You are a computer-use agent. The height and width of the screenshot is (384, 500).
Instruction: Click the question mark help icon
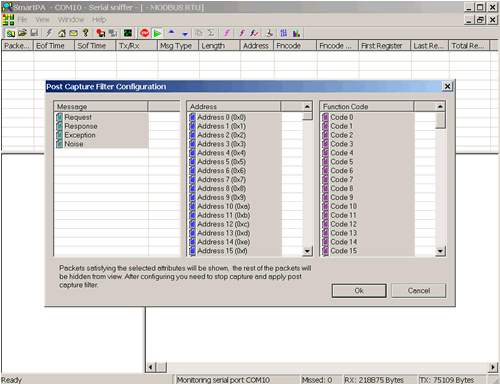85,33
